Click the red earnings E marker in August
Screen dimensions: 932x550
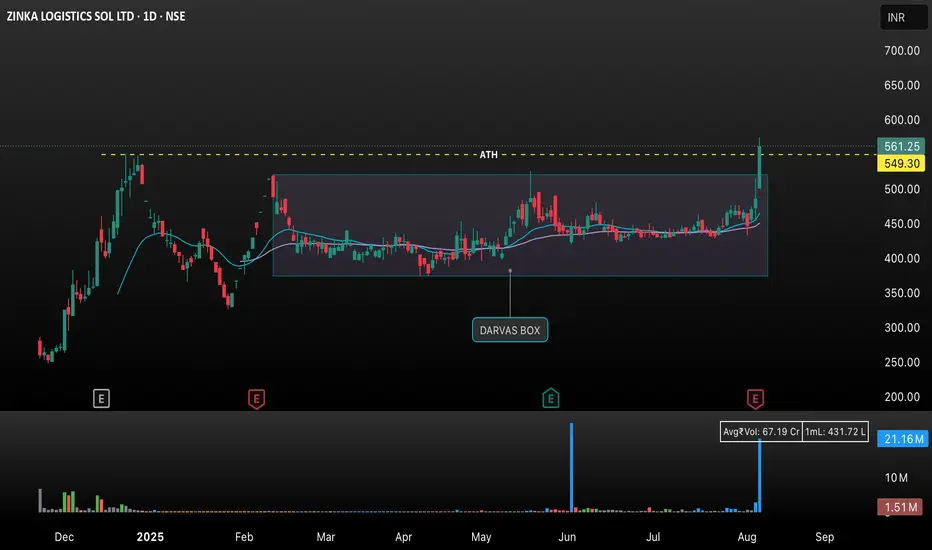(x=755, y=398)
